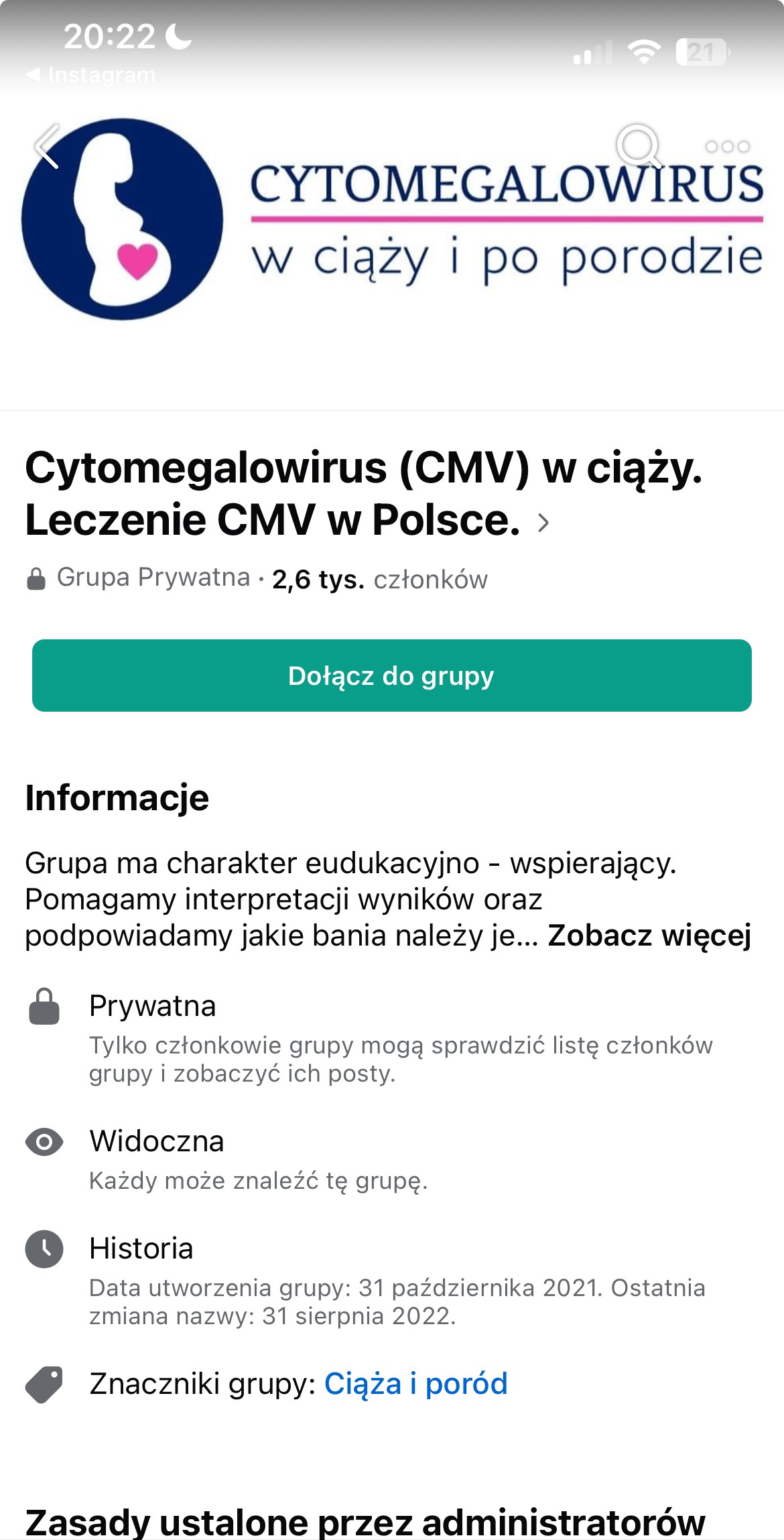Return to Instagram via status bar link

point(91,74)
